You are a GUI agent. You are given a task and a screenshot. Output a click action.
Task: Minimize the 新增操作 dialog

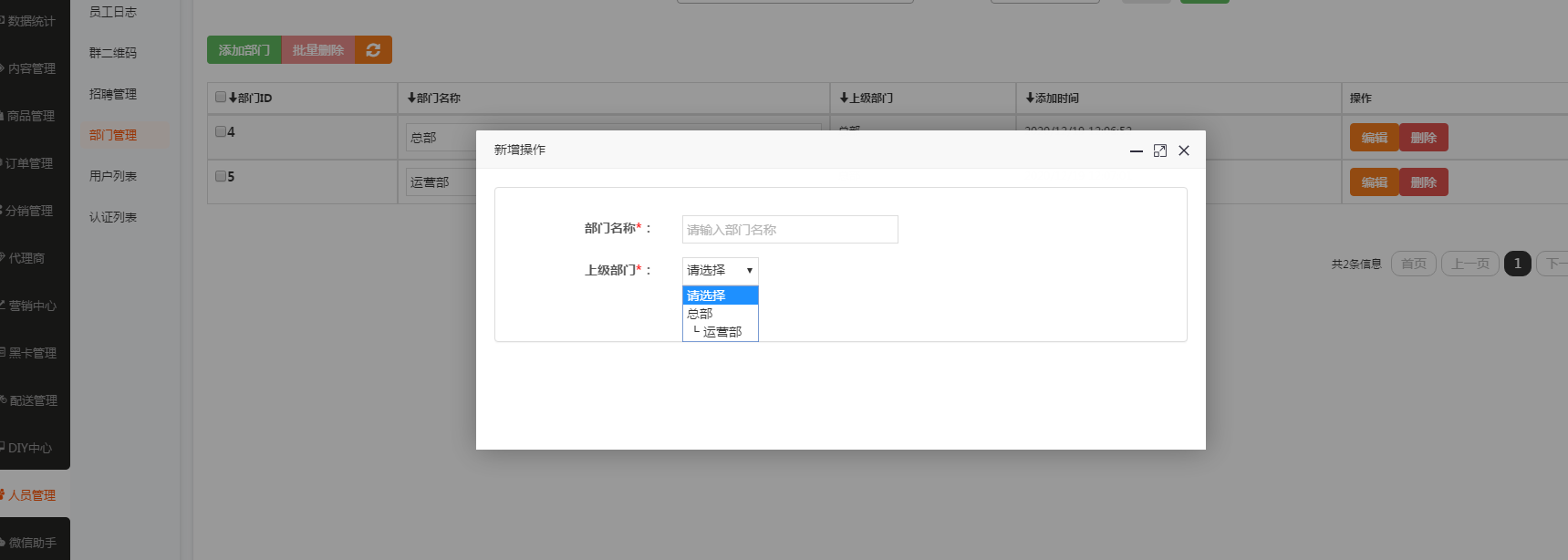point(1136,150)
